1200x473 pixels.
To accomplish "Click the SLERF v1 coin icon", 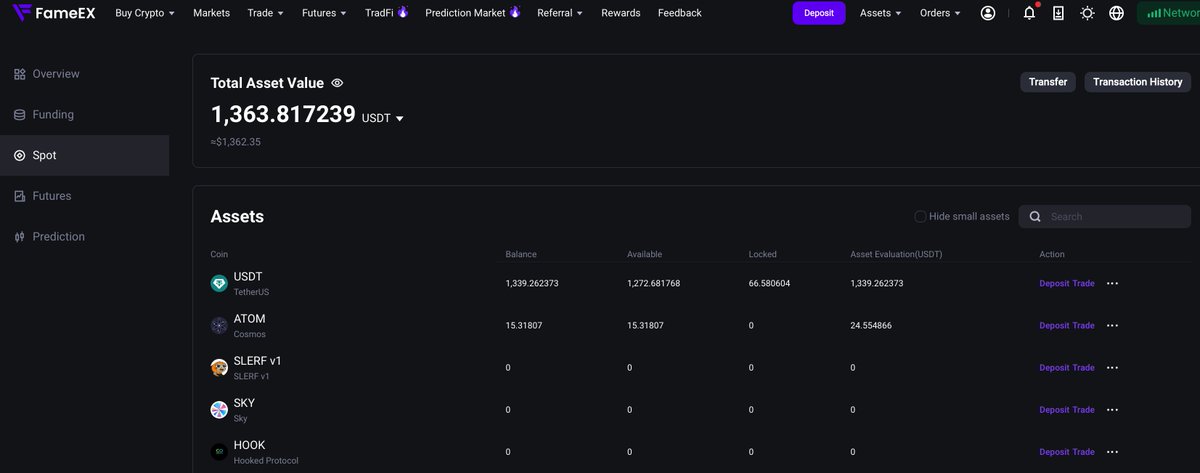I will pos(219,368).
